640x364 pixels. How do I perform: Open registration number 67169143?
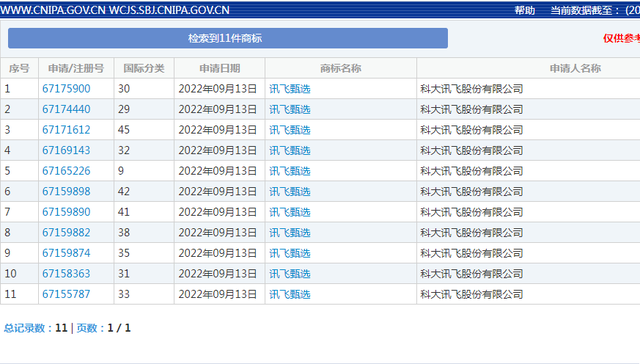pyautogui.click(x=66, y=150)
